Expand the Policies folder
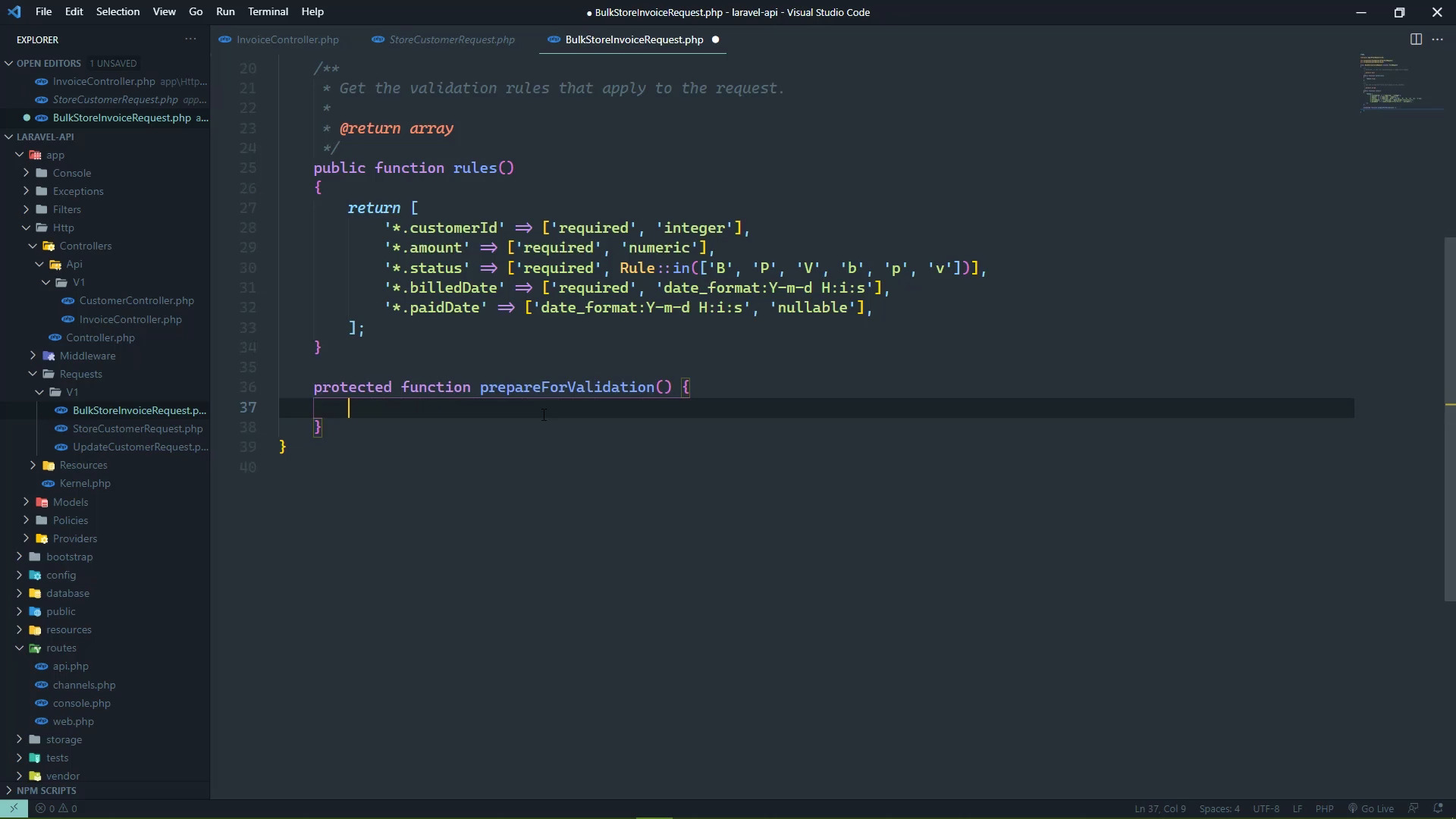 (26, 520)
